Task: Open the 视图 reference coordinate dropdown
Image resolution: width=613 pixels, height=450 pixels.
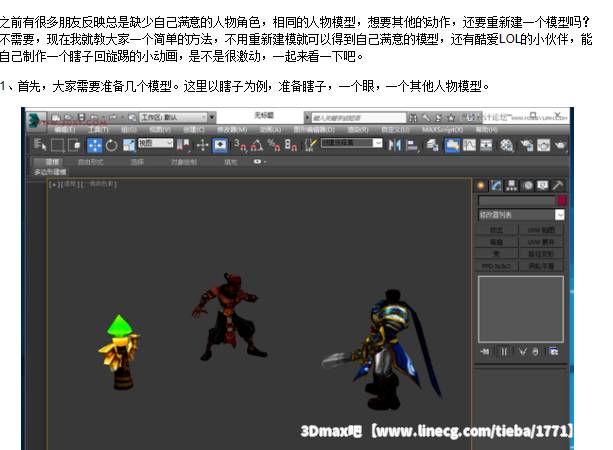Action: pyautogui.click(x=155, y=143)
